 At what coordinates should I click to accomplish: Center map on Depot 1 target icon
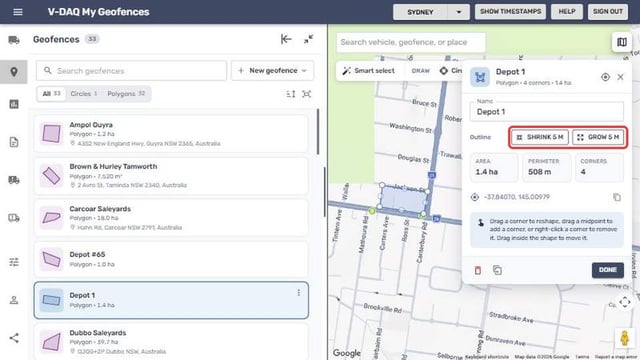point(605,77)
